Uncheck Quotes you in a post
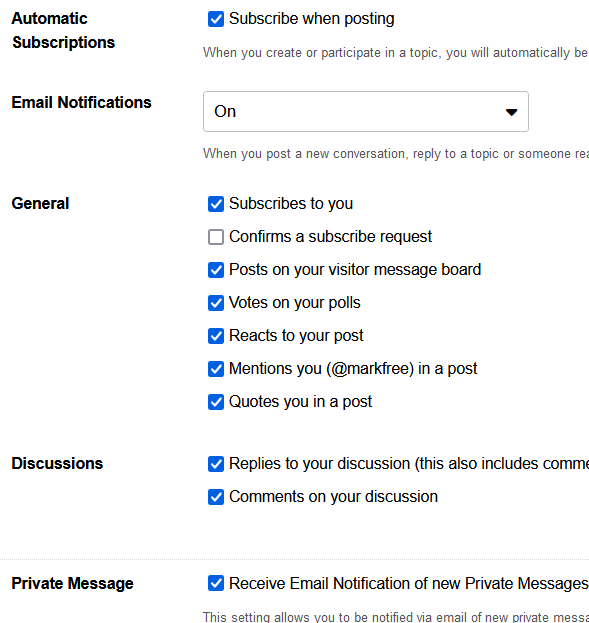 click(x=216, y=402)
